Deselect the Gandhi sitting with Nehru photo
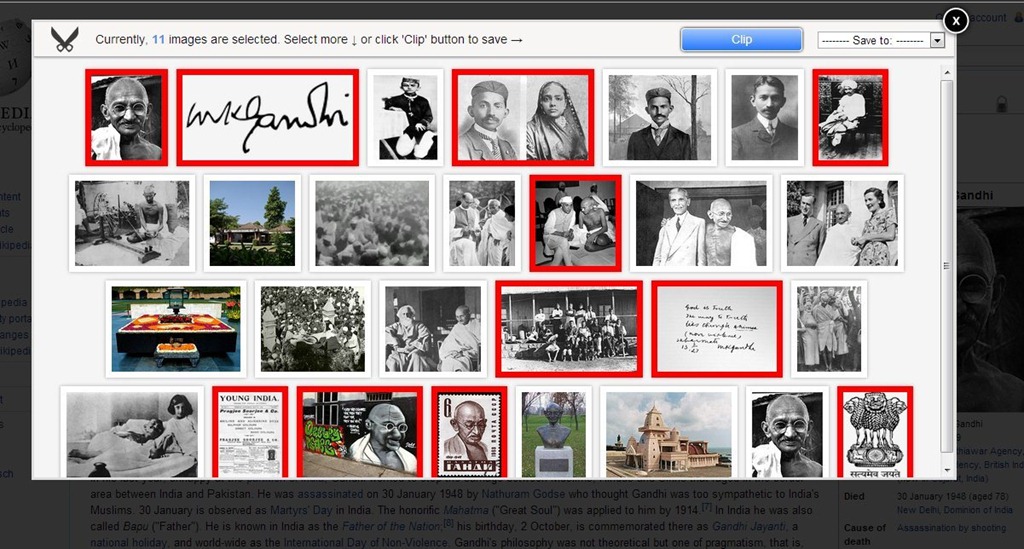Viewport: 1024px width, 549px height. 575,223
